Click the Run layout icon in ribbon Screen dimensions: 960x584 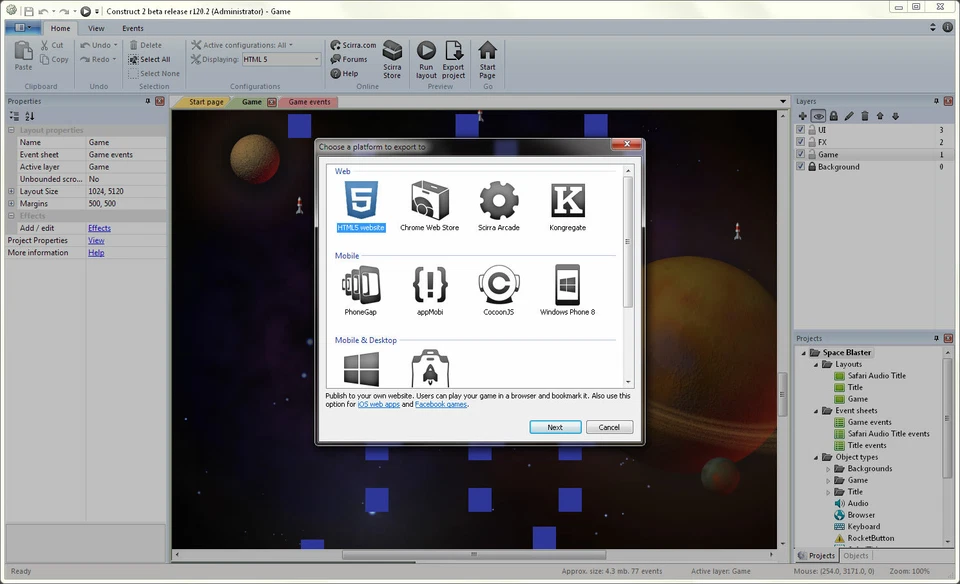[x=426, y=59]
